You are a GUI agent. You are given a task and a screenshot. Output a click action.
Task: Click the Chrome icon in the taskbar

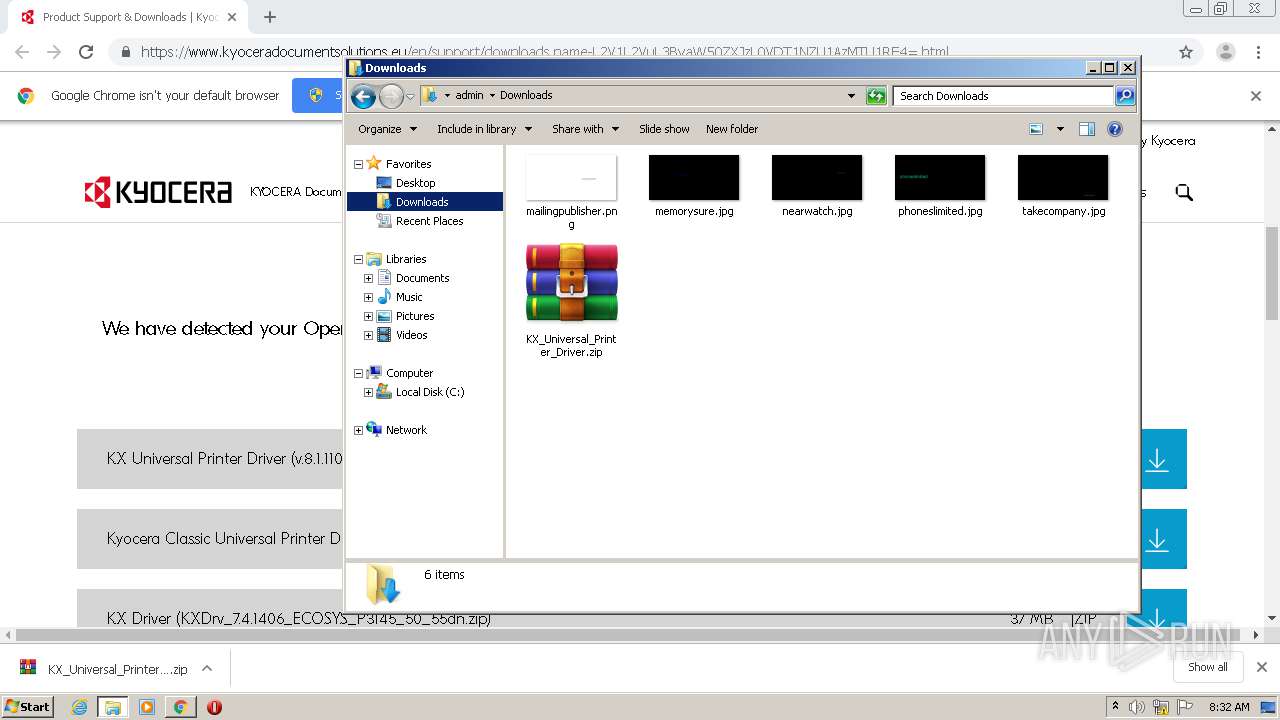(x=180, y=707)
